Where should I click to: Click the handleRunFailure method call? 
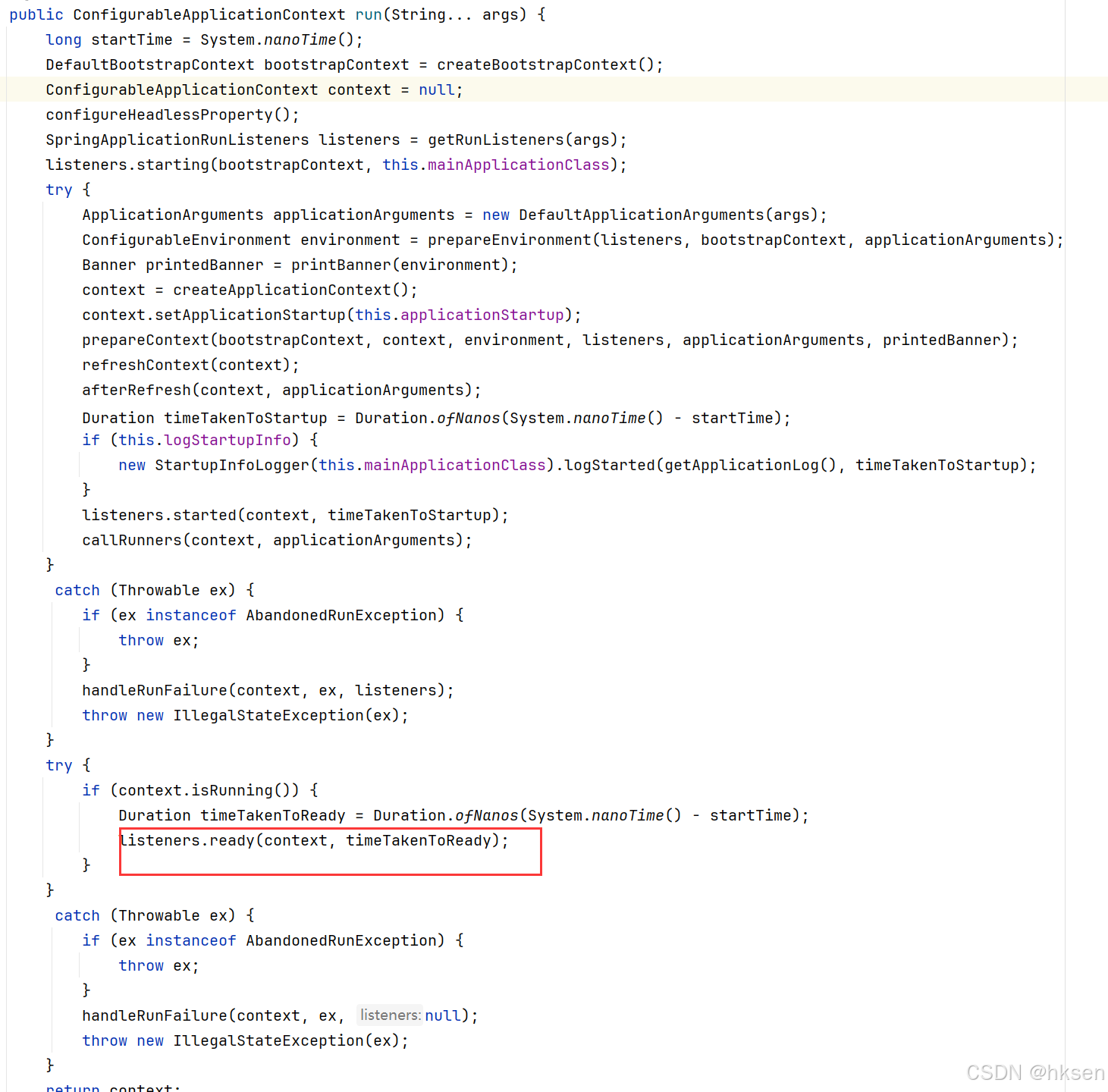[154, 690]
